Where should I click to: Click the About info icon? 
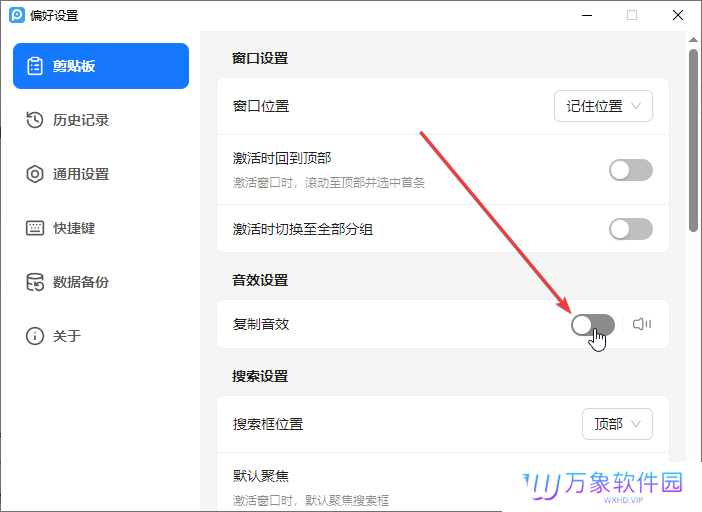tap(35, 336)
